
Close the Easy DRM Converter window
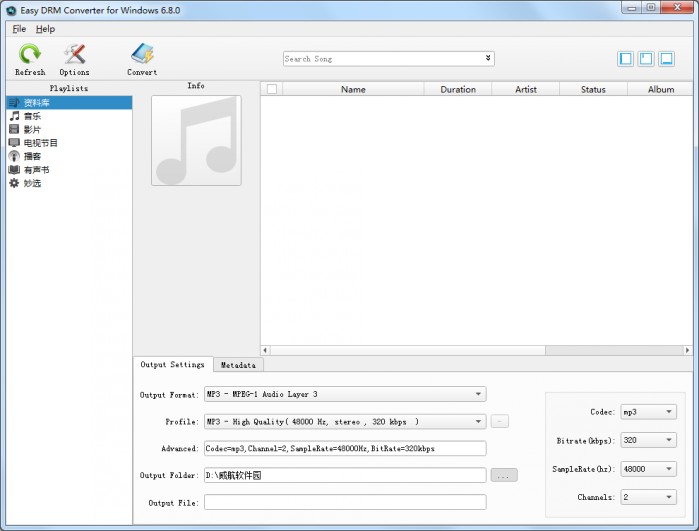tap(677, 8)
